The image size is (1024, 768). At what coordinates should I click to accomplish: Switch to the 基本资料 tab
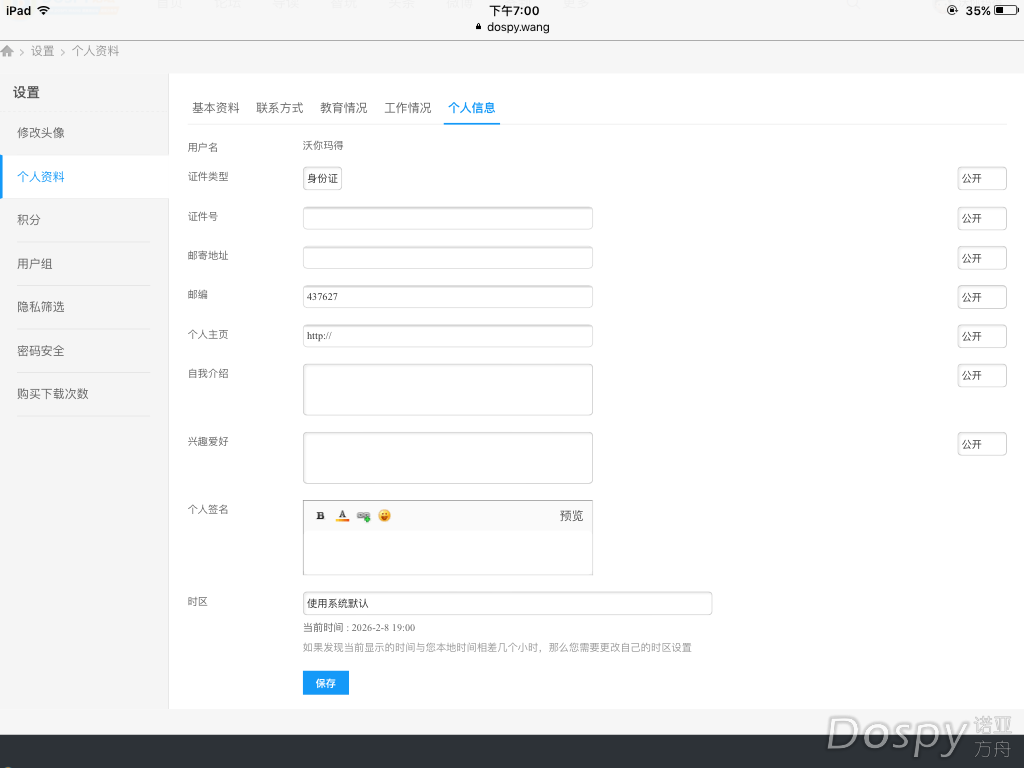(x=216, y=108)
